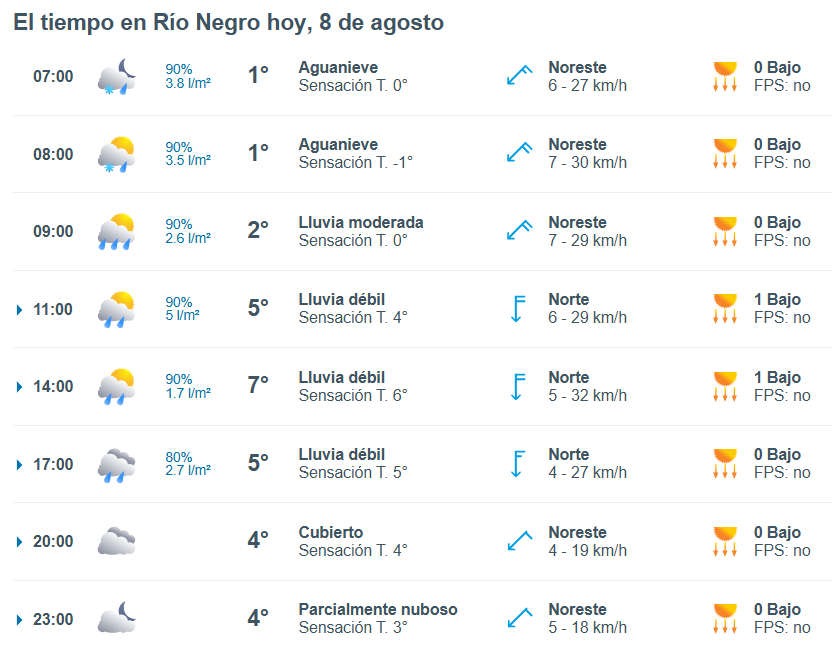Click the UV index sun icon at 14:00
Viewport: 832px width, 652px height.
click(x=725, y=386)
